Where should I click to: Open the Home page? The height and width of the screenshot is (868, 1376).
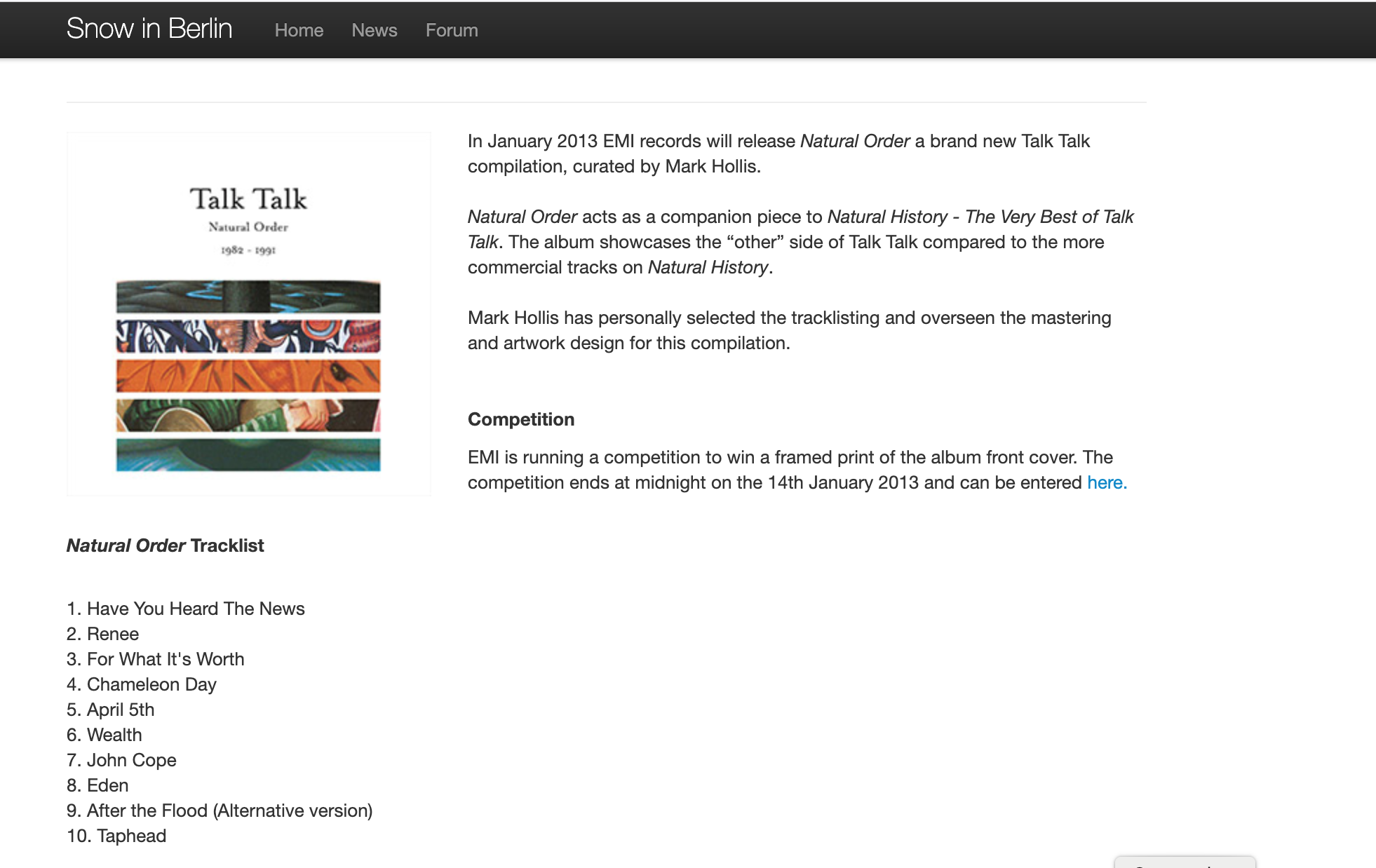[x=299, y=30]
